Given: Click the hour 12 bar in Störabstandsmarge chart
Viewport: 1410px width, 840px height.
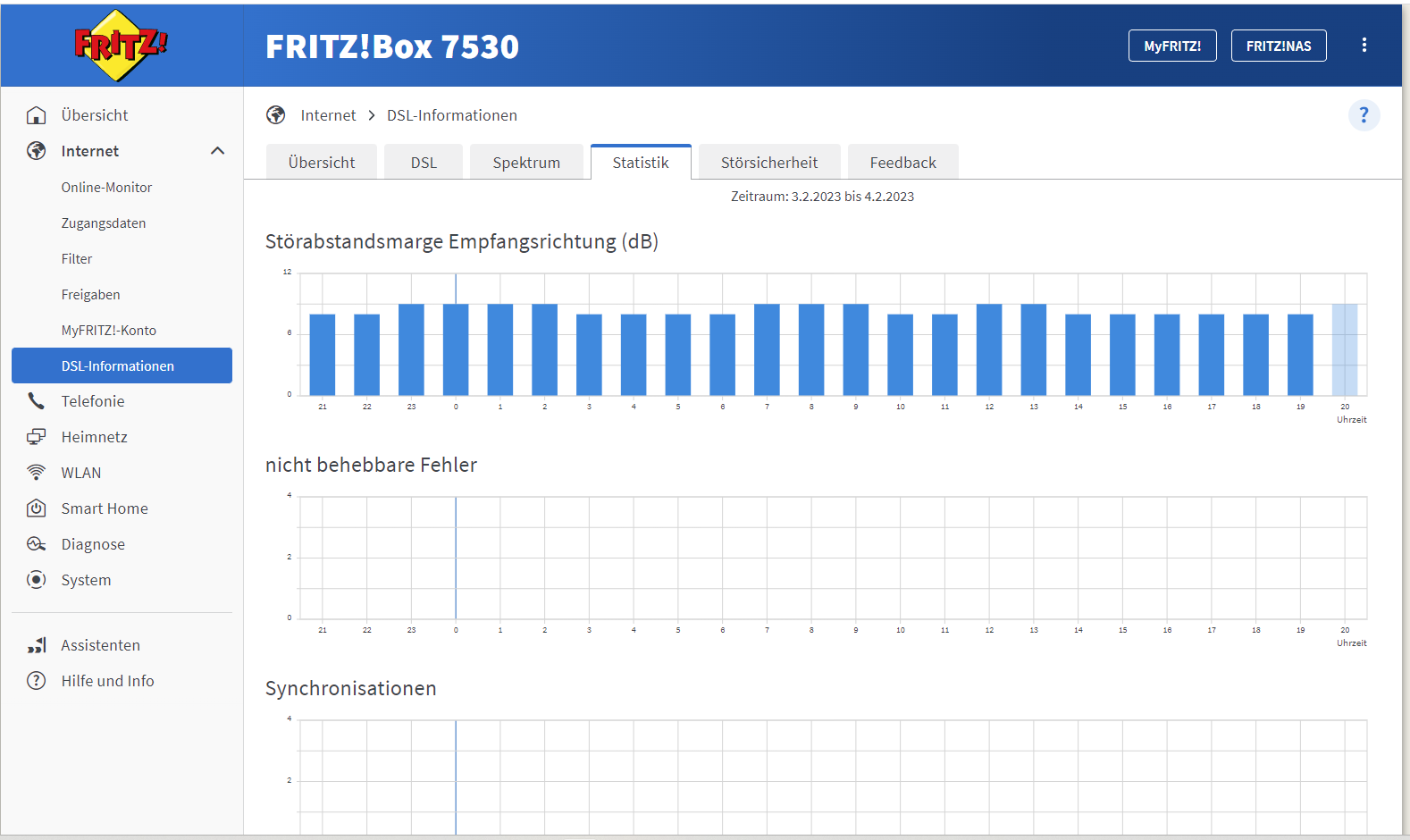Looking at the screenshot, I should 989,349.
